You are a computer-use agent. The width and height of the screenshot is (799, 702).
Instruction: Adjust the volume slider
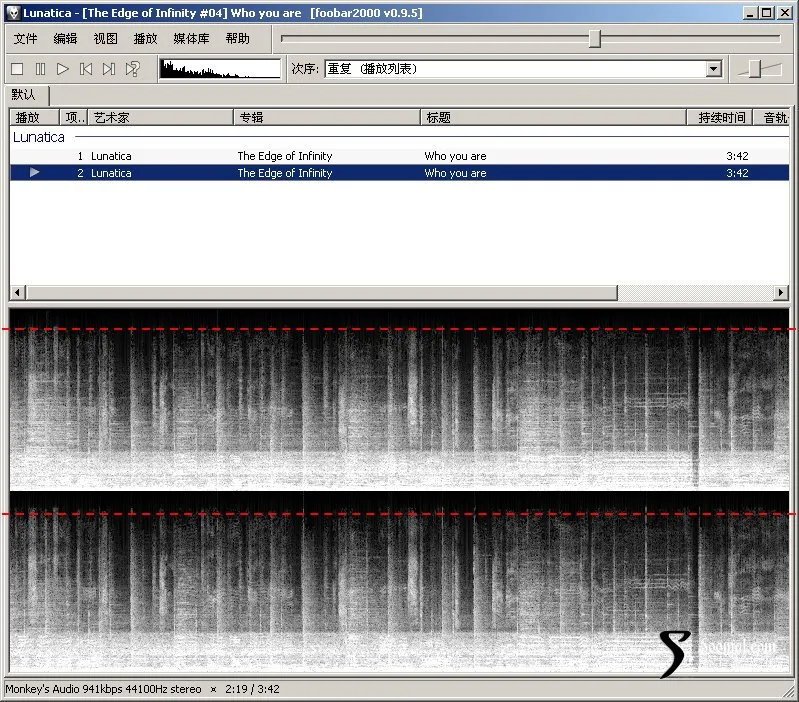[755, 69]
